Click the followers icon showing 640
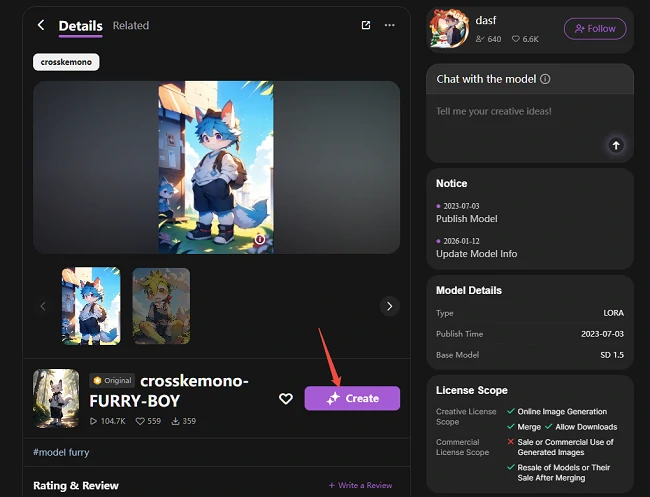Image resolution: width=650 pixels, height=497 pixels. (x=480, y=39)
